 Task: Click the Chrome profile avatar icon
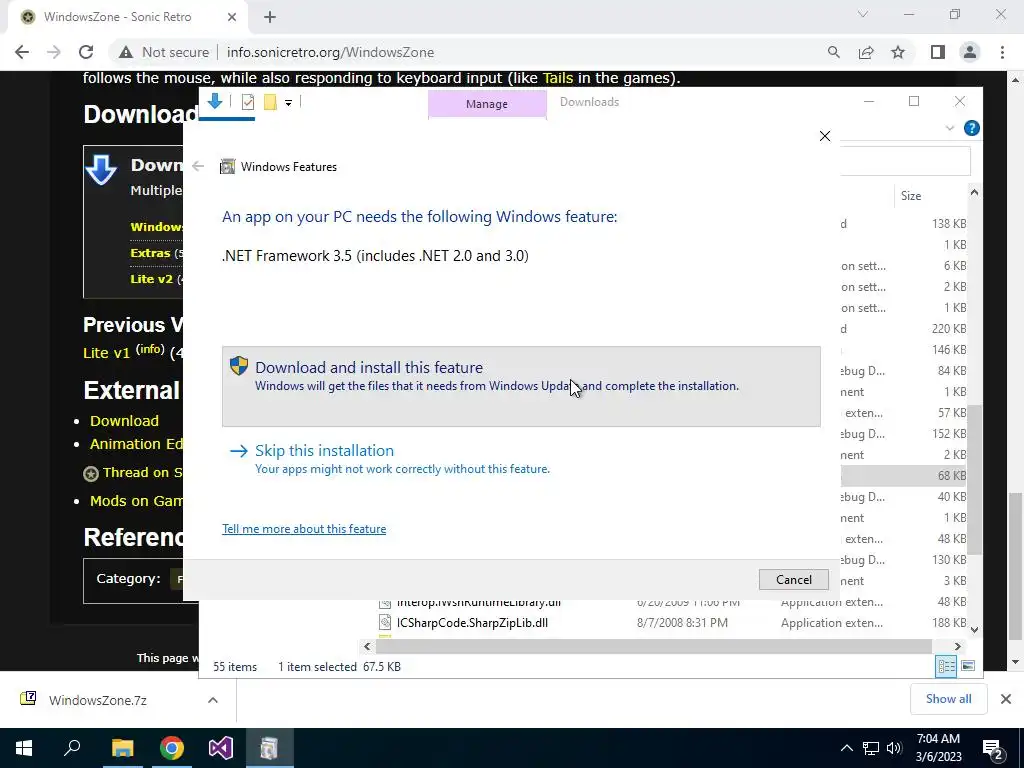click(970, 52)
